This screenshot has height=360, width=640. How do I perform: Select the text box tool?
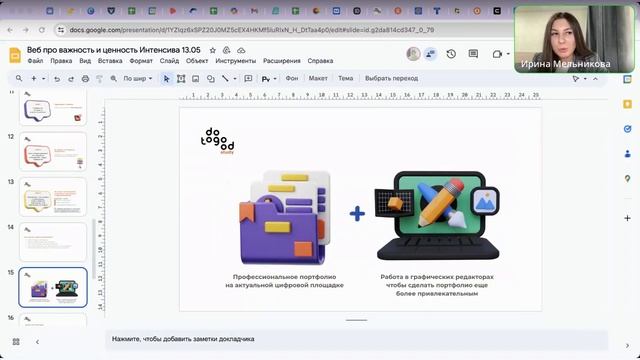181,79
